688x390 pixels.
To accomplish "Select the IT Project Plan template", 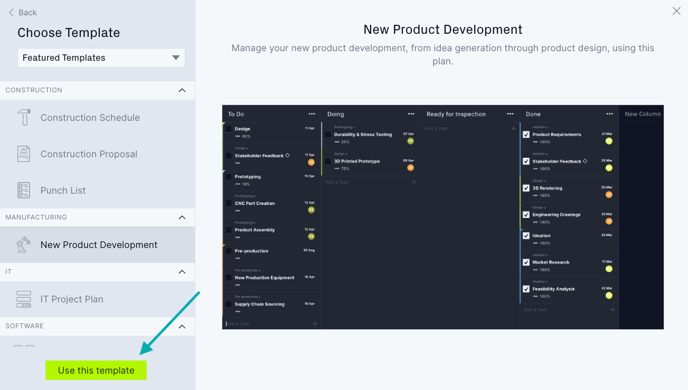I will point(97,299).
